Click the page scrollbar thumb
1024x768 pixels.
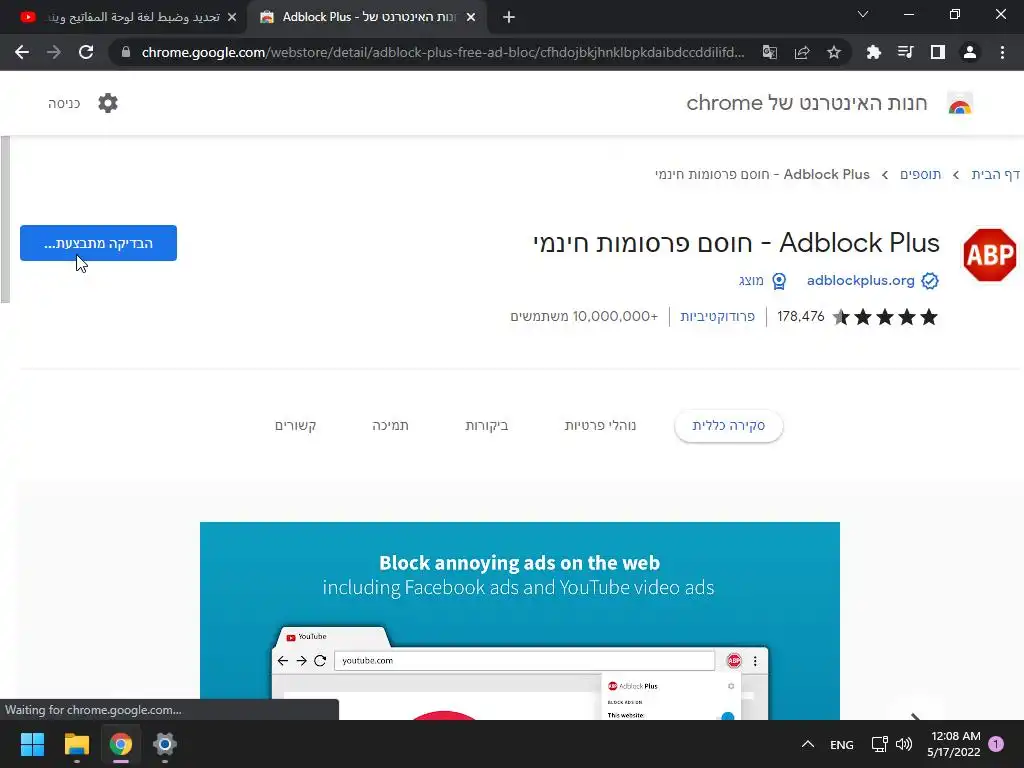(5, 219)
